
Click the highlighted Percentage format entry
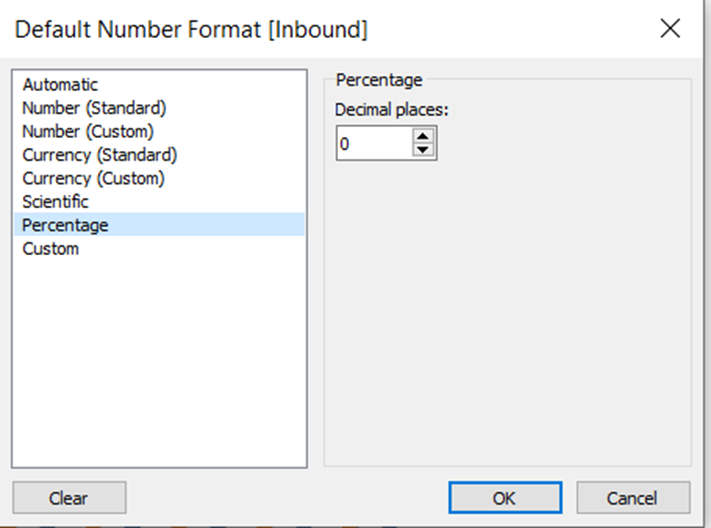coord(65,225)
